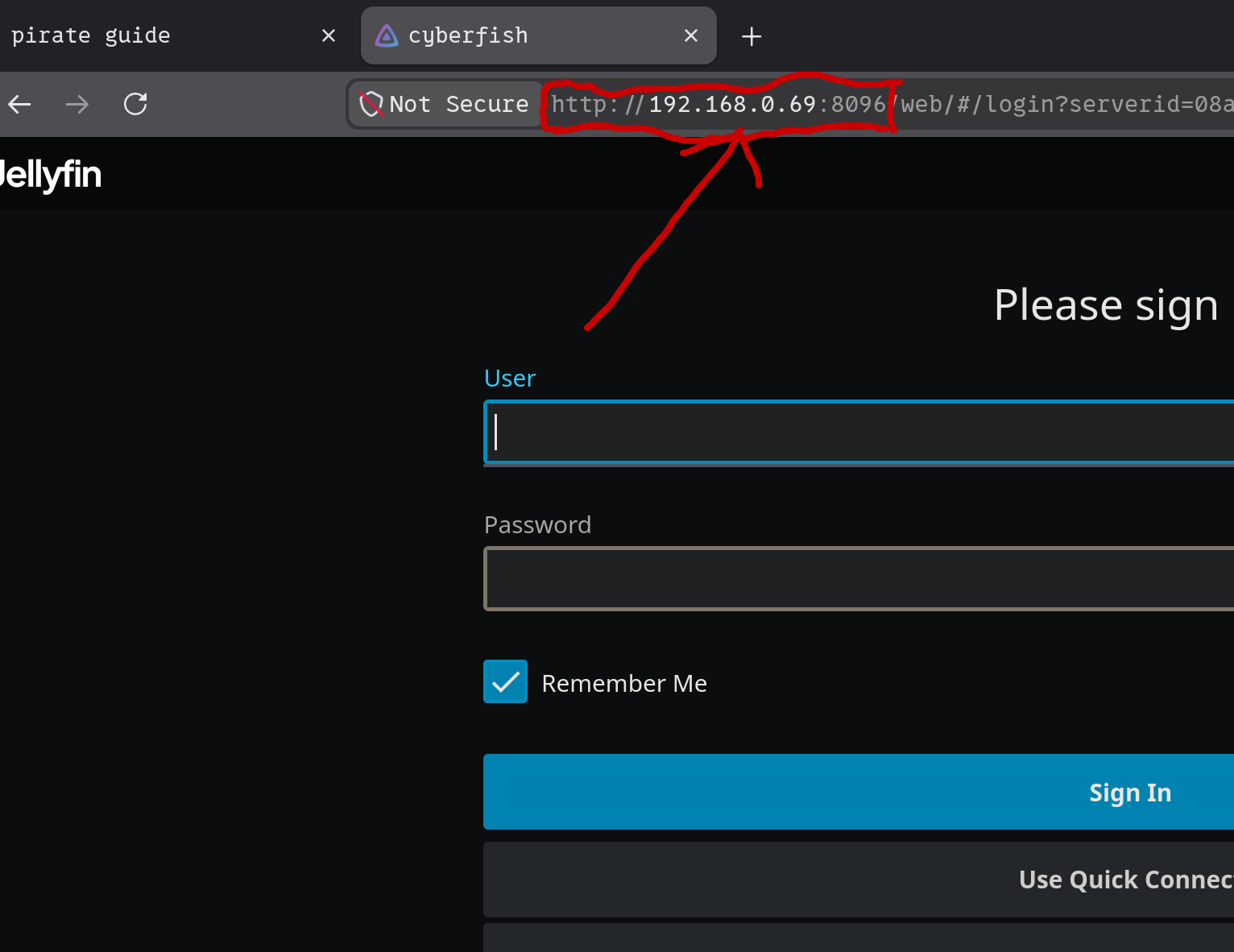Image resolution: width=1234 pixels, height=952 pixels.
Task: Select the cyberfish tab
Action: point(538,35)
